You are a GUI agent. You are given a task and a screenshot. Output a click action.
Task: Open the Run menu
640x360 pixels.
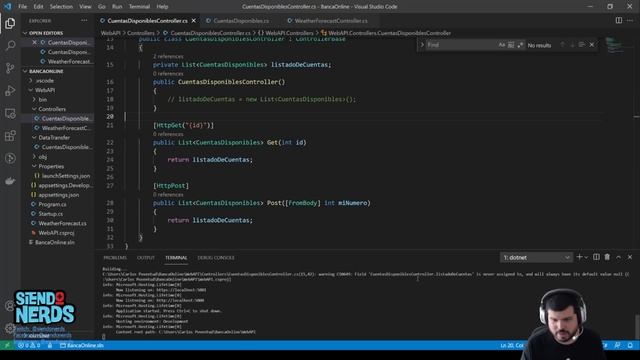117,7
